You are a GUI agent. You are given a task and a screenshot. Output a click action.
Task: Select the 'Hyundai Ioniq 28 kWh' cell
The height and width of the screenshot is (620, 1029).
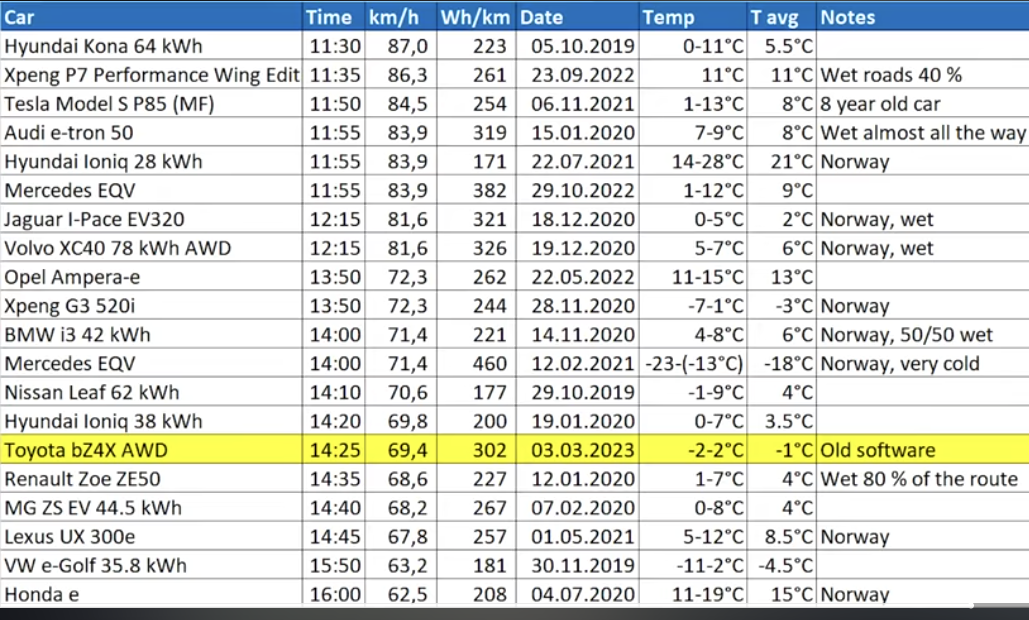pos(152,161)
